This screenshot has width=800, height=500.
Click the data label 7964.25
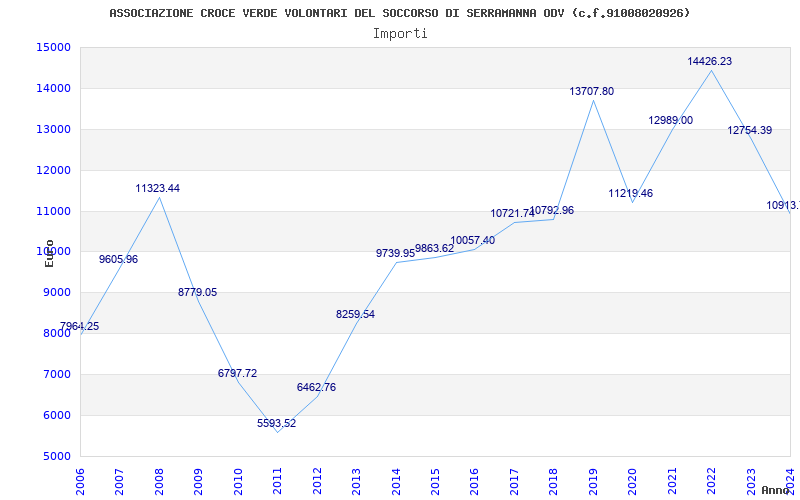pyautogui.click(x=80, y=327)
